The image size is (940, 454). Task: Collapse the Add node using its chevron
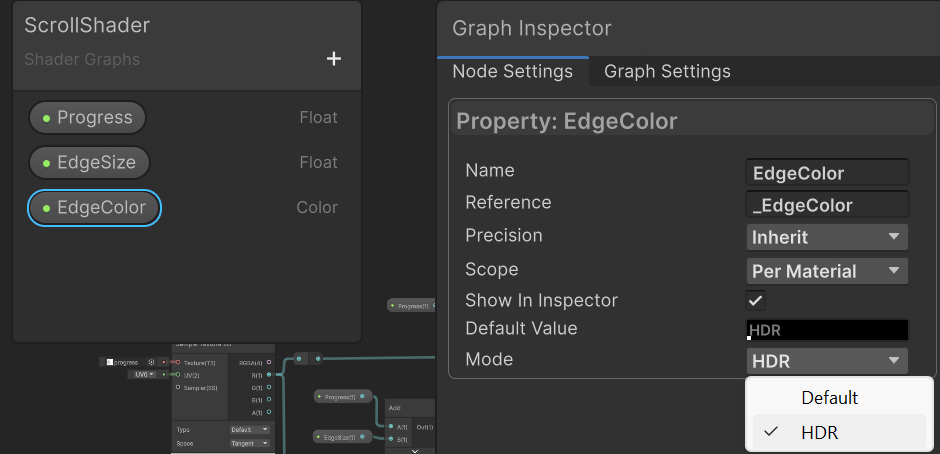[415, 451]
